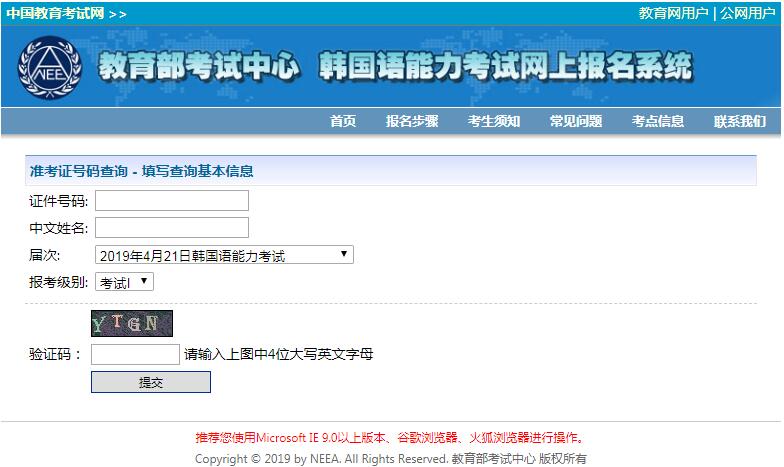The height and width of the screenshot is (467, 784).
Task: Open the 首页 menu item
Action: 343,121
